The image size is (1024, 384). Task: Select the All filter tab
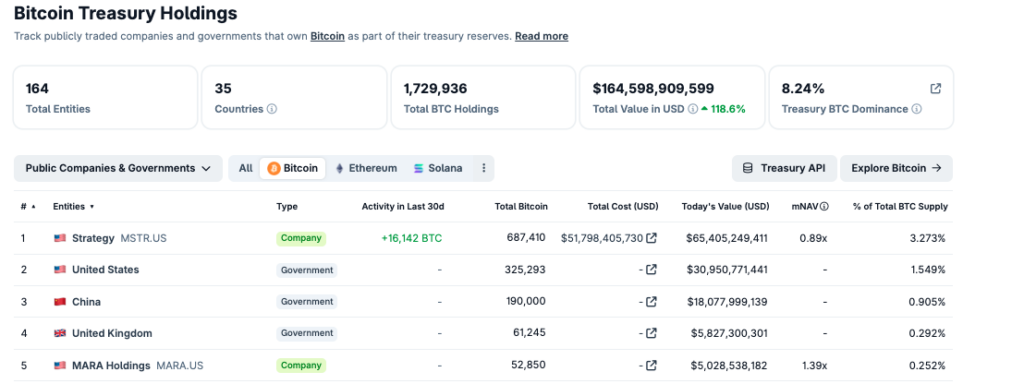point(246,168)
